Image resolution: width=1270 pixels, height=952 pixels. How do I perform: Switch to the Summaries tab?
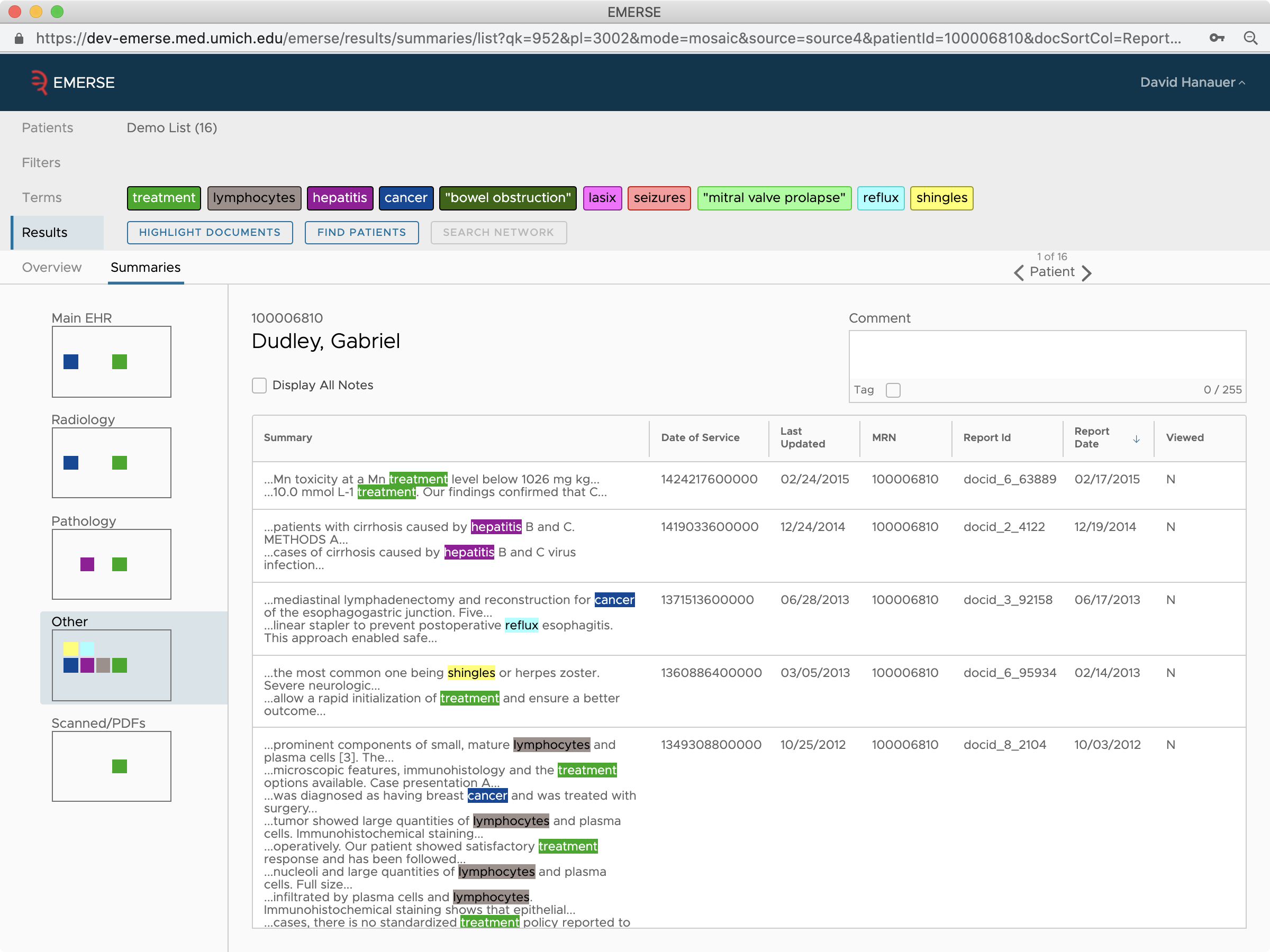tap(146, 268)
